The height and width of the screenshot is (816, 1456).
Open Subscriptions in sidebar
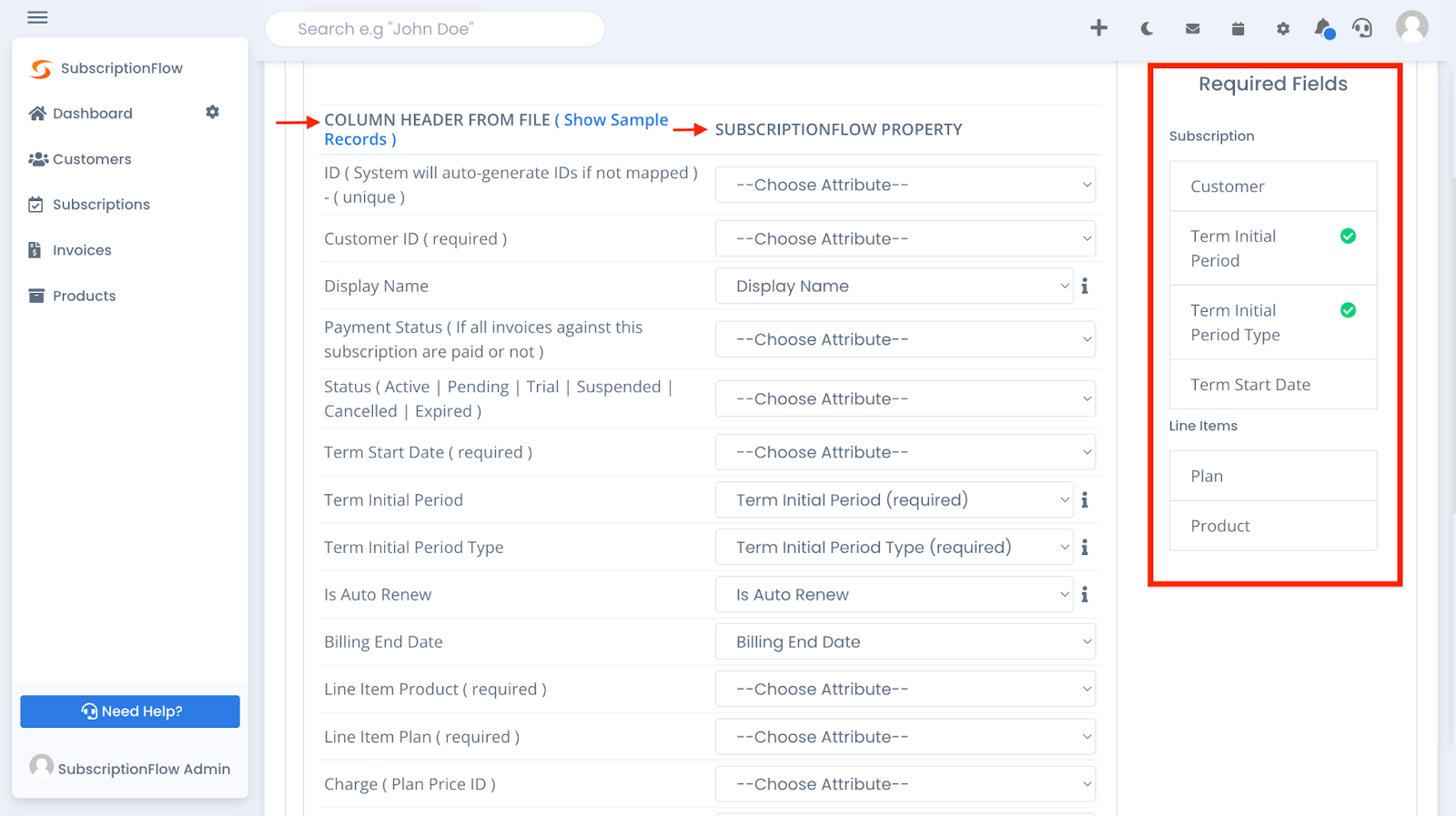click(x=89, y=205)
